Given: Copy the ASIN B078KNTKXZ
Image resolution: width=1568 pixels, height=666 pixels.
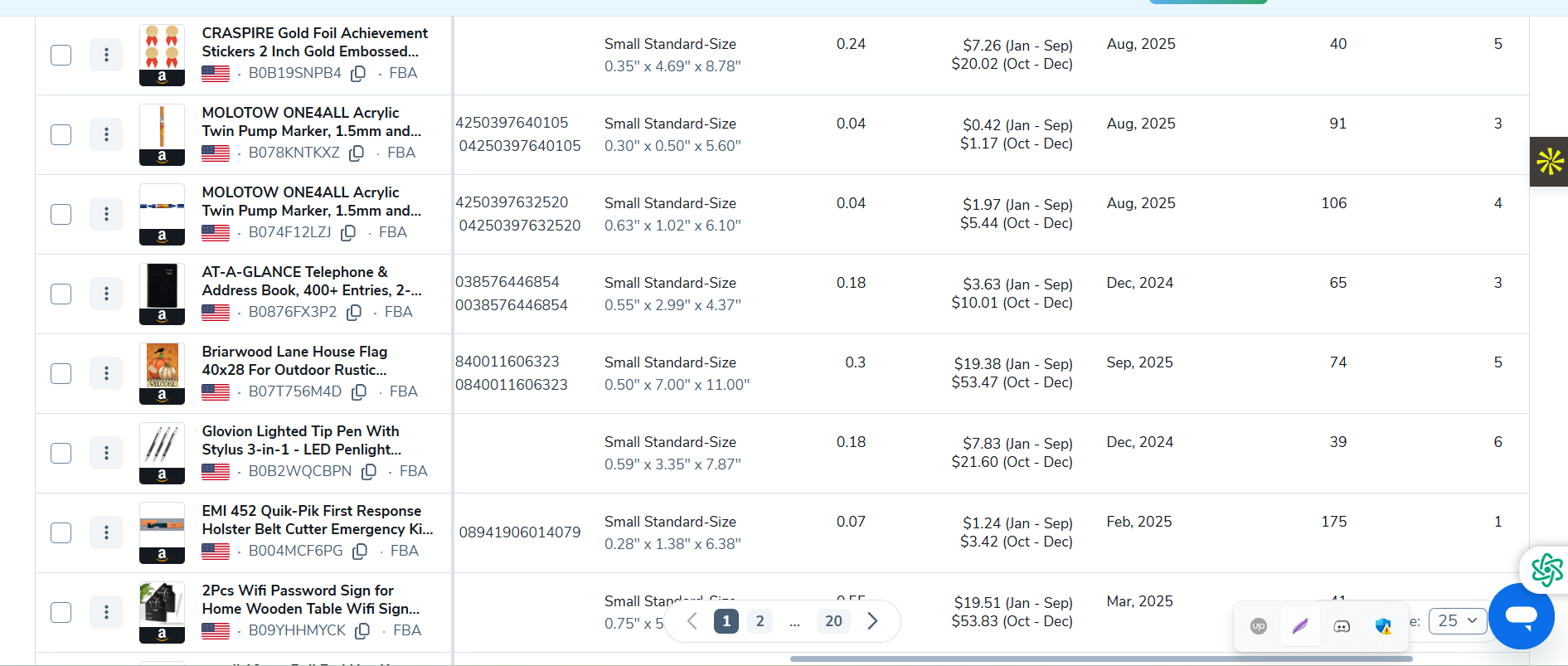Looking at the screenshot, I should [x=357, y=153].
